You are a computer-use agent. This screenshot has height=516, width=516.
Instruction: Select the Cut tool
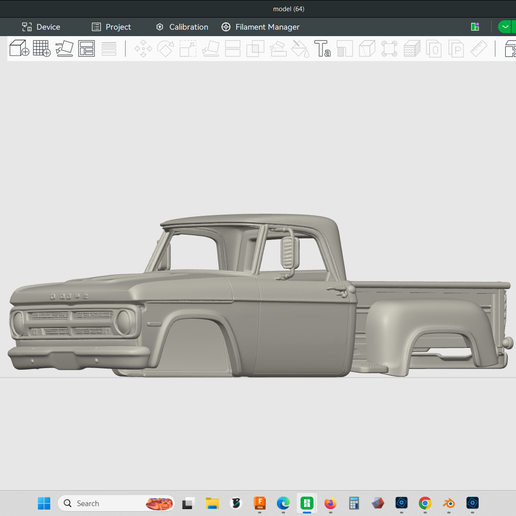(x=233, y=49)
